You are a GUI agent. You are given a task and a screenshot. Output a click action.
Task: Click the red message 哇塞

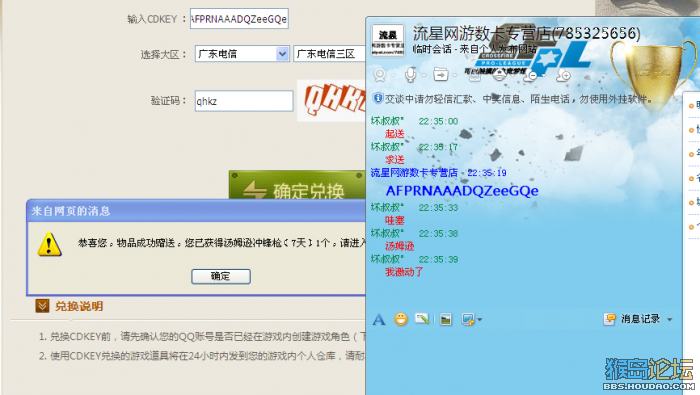[x=395, y=220]
